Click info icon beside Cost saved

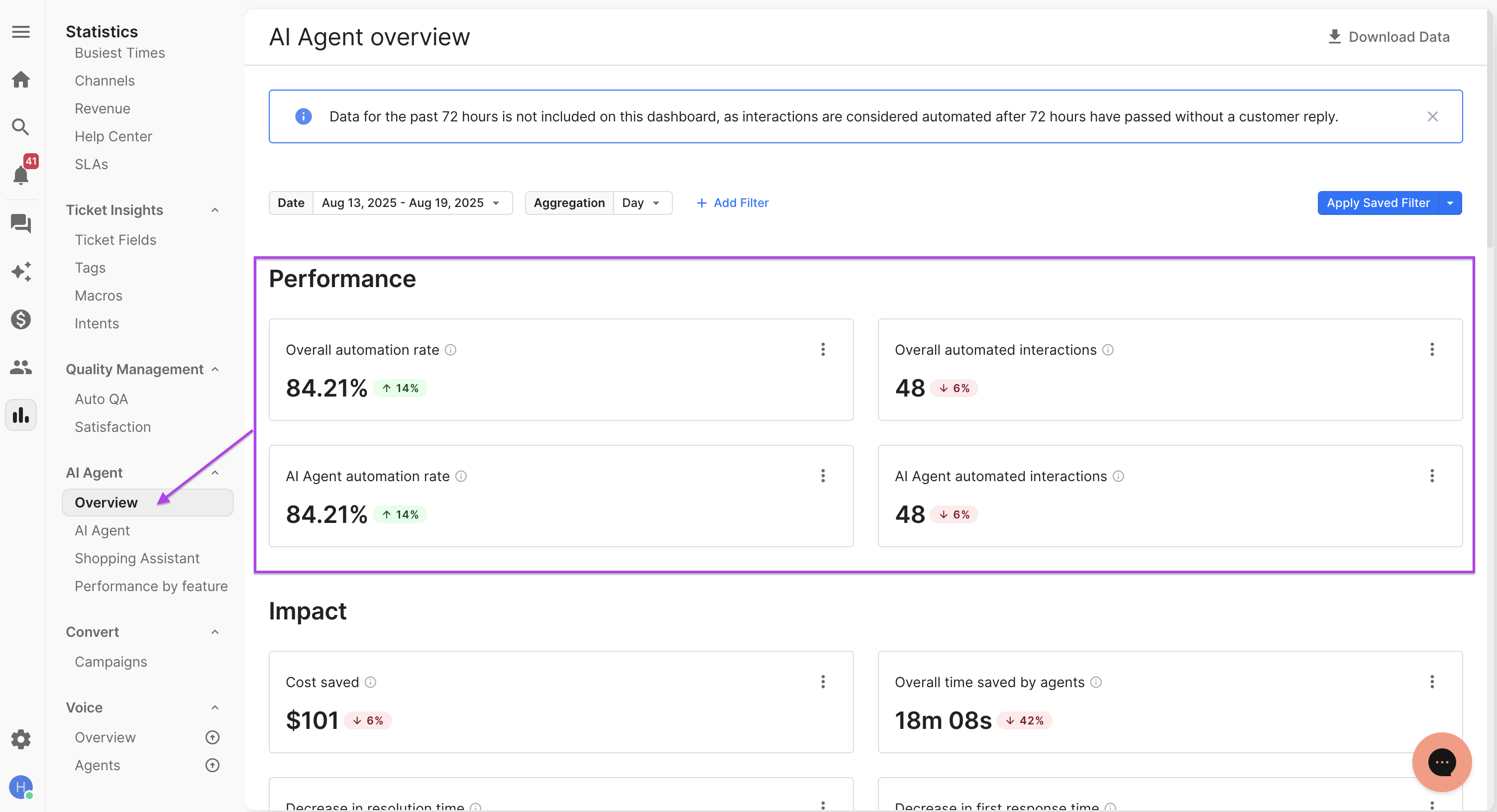pyautogui.click(x=370, y=682)
